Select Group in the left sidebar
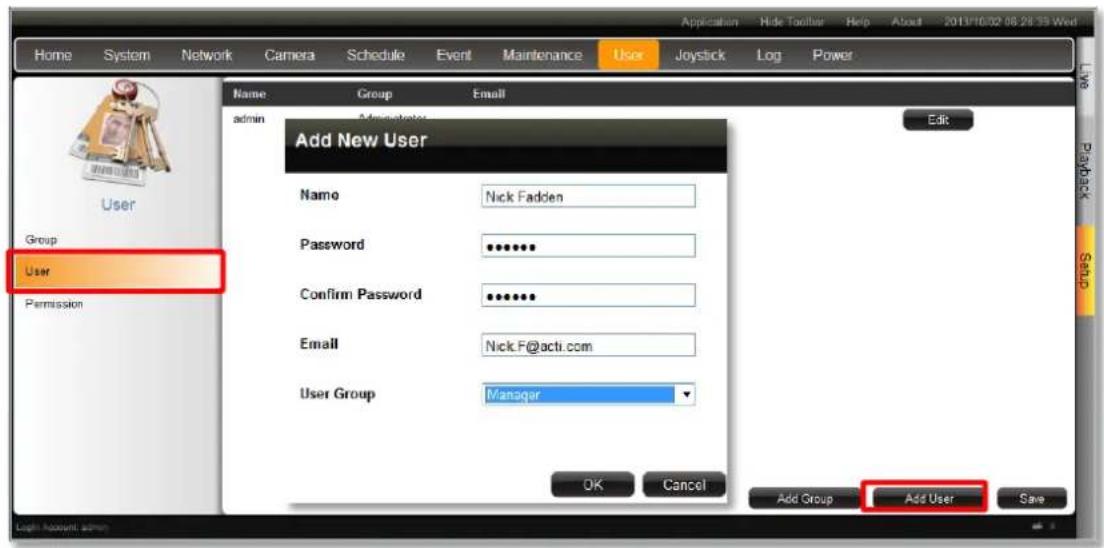The width and height of the screenshot is (1104, 548). point(42,239)
